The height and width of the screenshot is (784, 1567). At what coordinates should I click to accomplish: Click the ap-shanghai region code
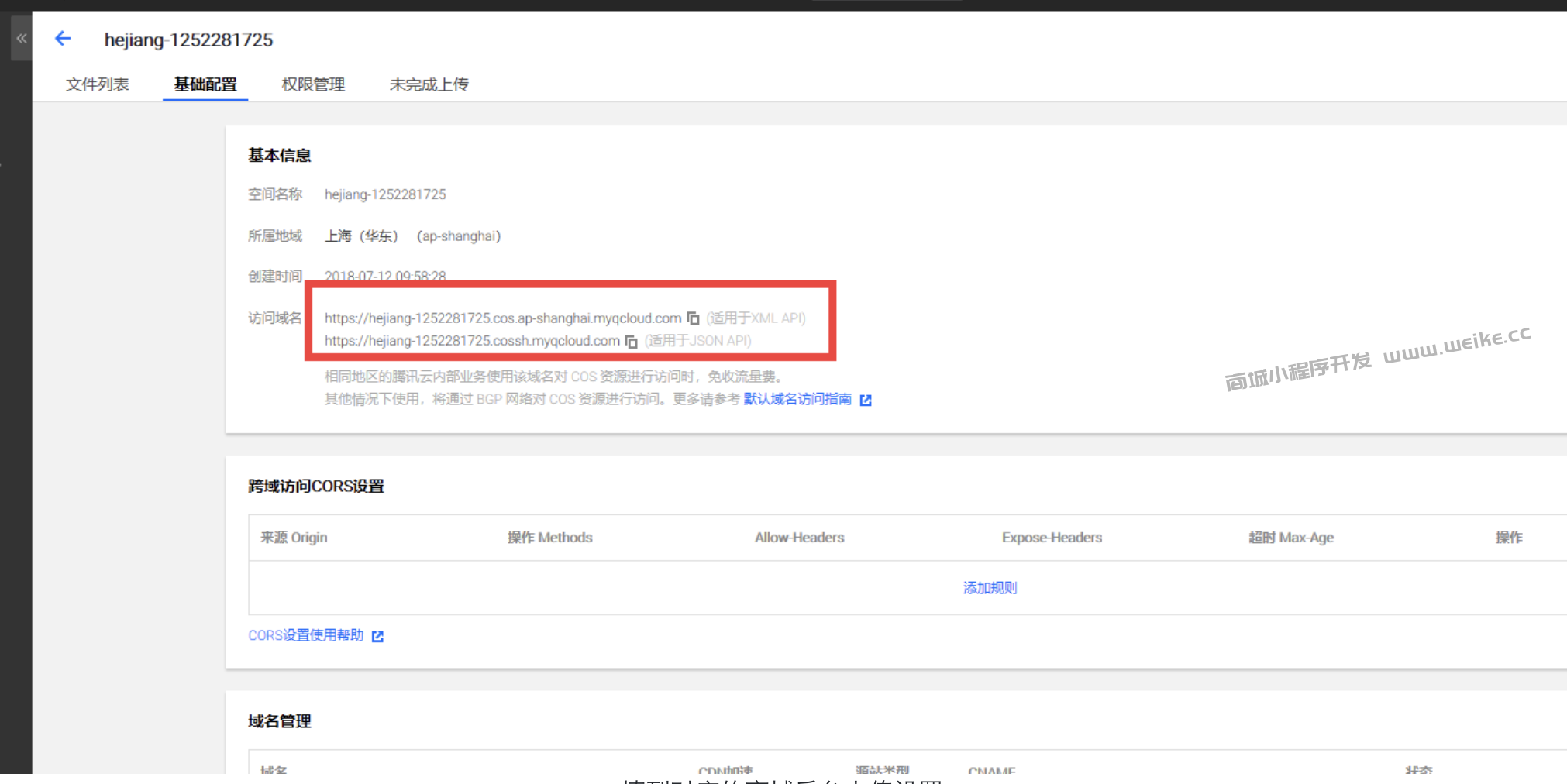[459, 236]
